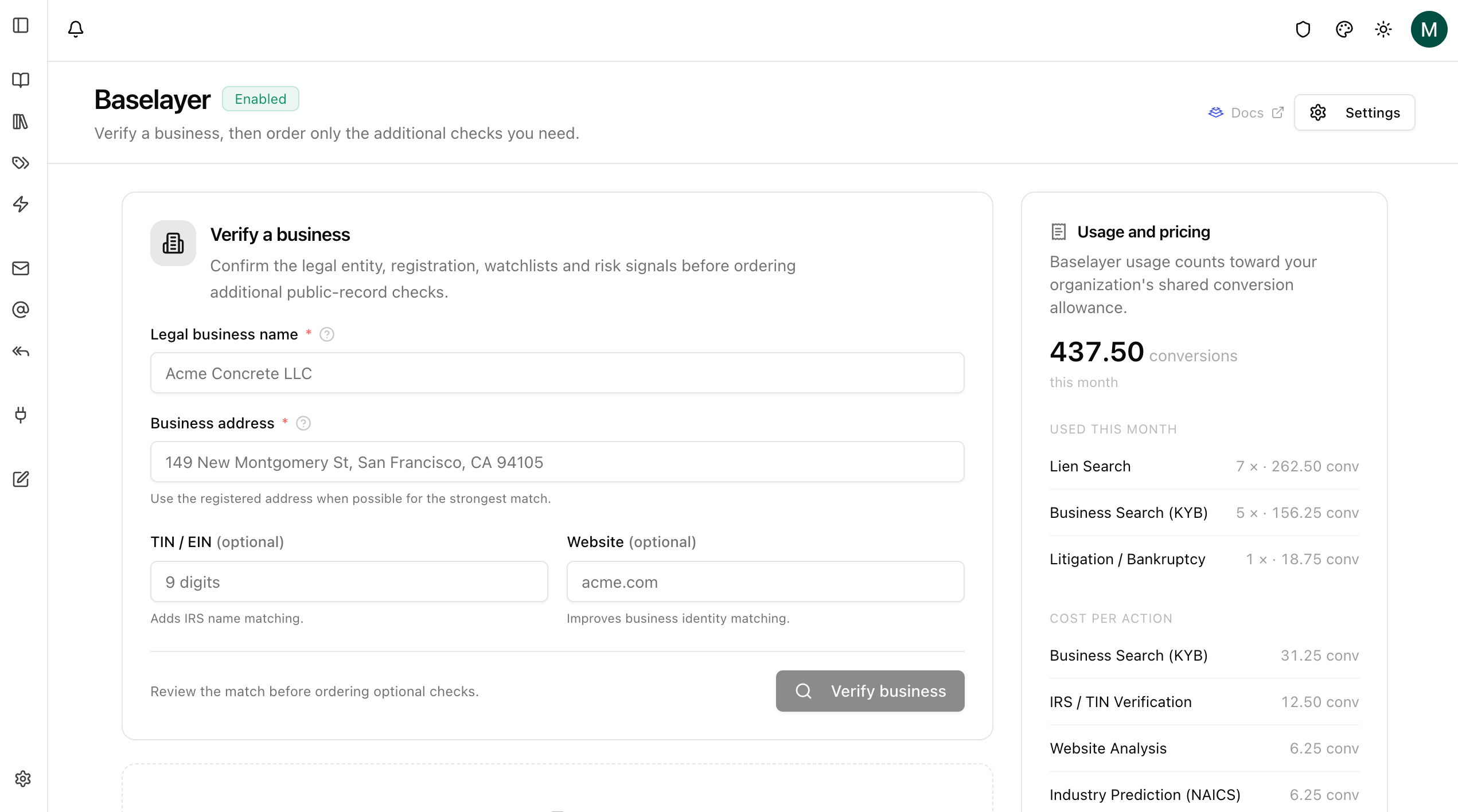Viewport: 1458px width, 812px height.
Task: Click Business Search (KYB) 31.25 conv cost
Action: (x=1204, y=655)
